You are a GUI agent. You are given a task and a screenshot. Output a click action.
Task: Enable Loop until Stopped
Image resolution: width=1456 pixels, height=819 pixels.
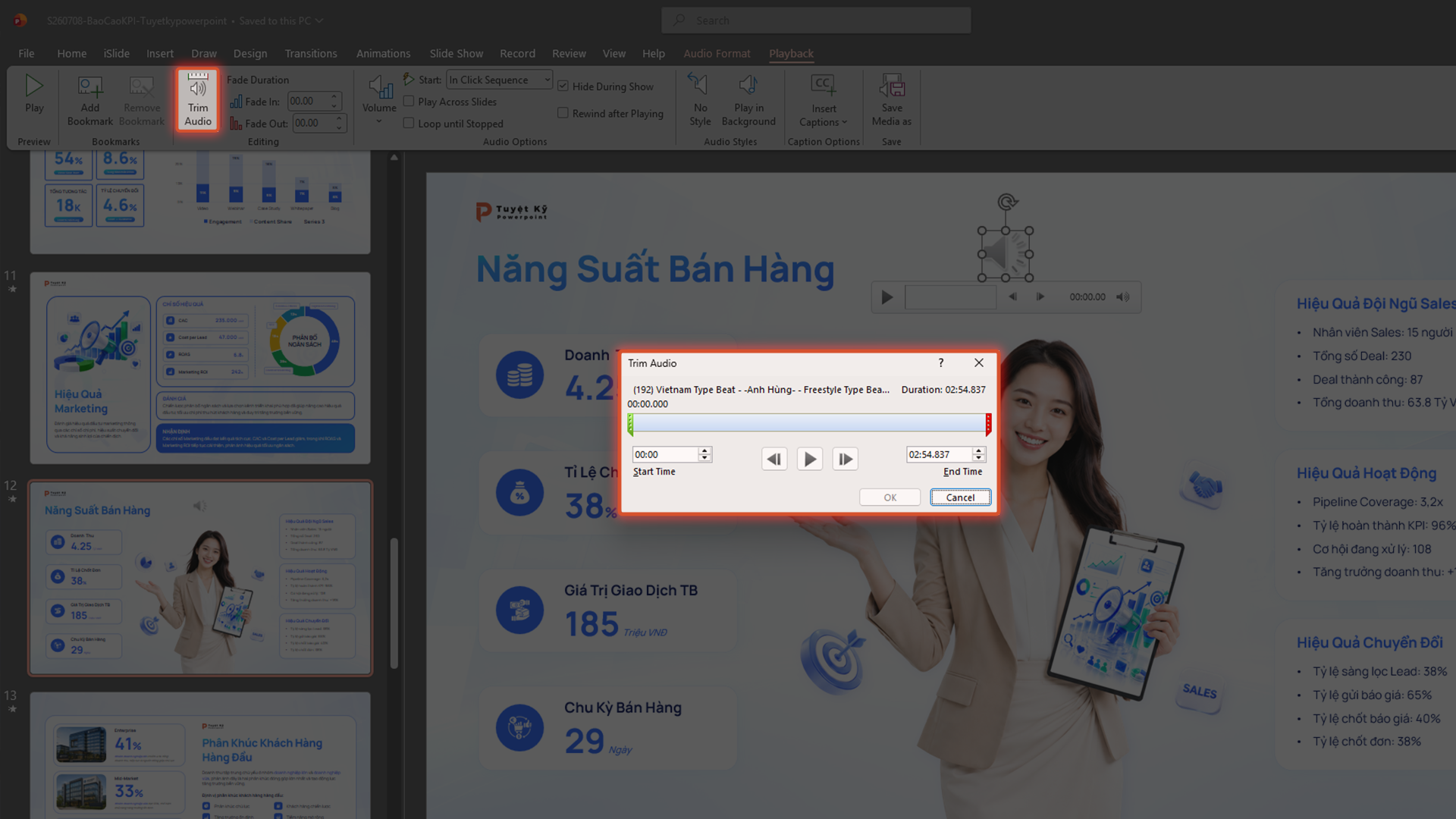click(409, 124)
